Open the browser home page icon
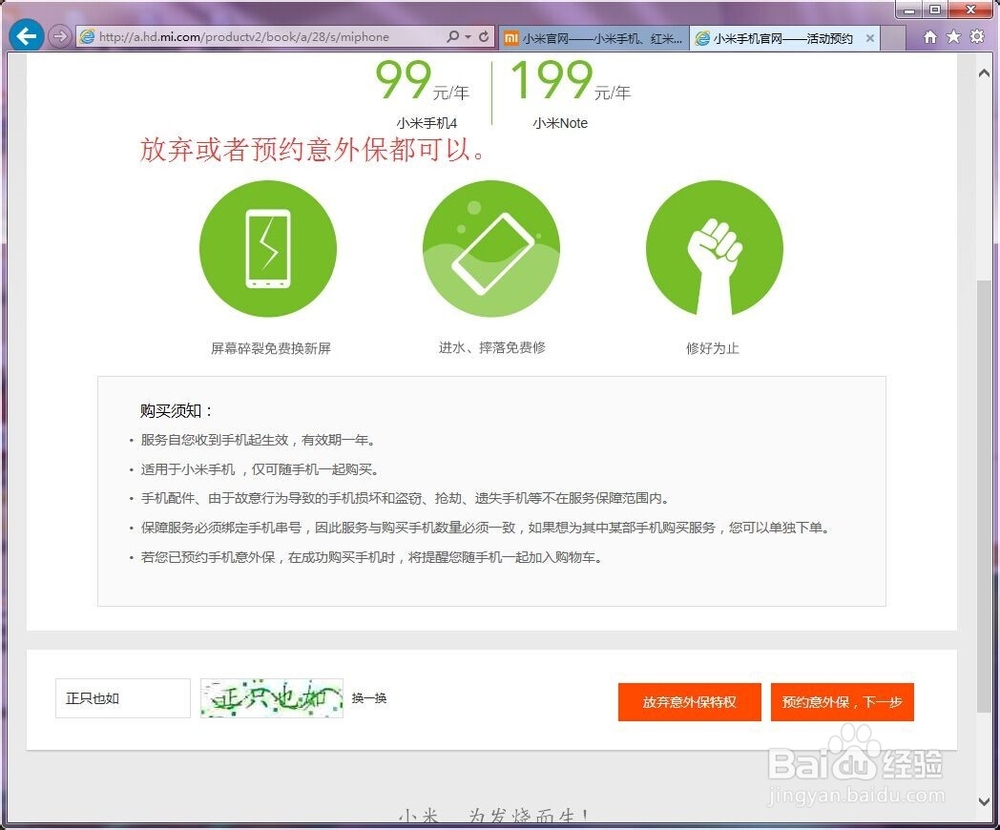Screen dimensions: 1000x830 930,37
